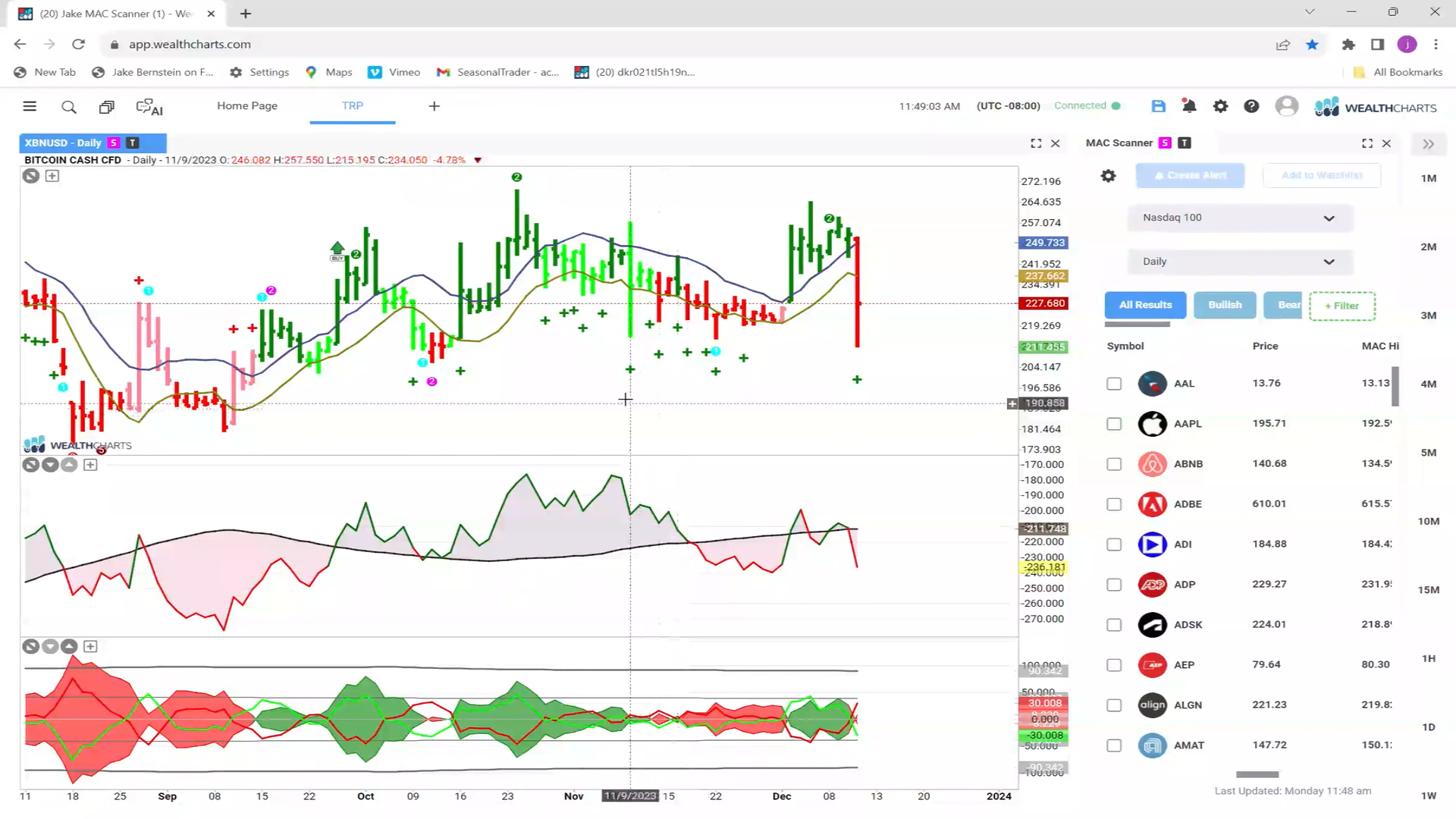Open the hamburger main menu
Image resolution: width=1456 pixels, height=819 pixels.
(30, 106)
